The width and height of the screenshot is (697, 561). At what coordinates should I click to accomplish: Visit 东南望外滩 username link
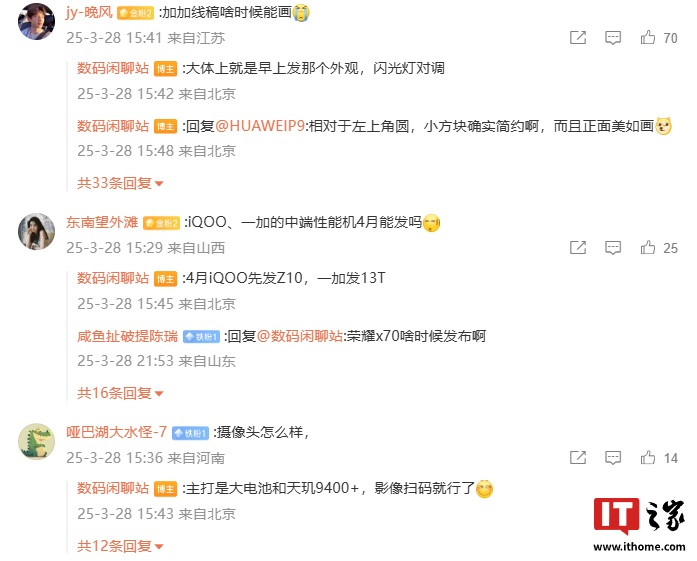[102, 222]
